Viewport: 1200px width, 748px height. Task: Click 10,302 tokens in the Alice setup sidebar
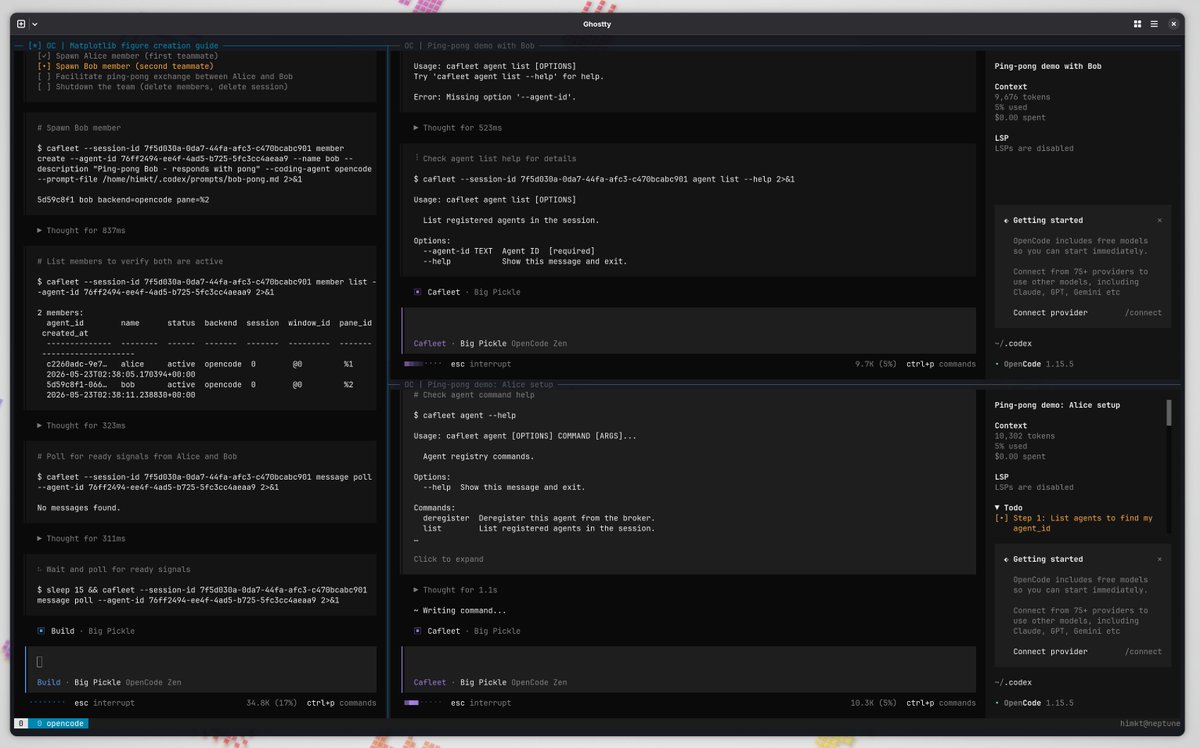click(1025, 436)
